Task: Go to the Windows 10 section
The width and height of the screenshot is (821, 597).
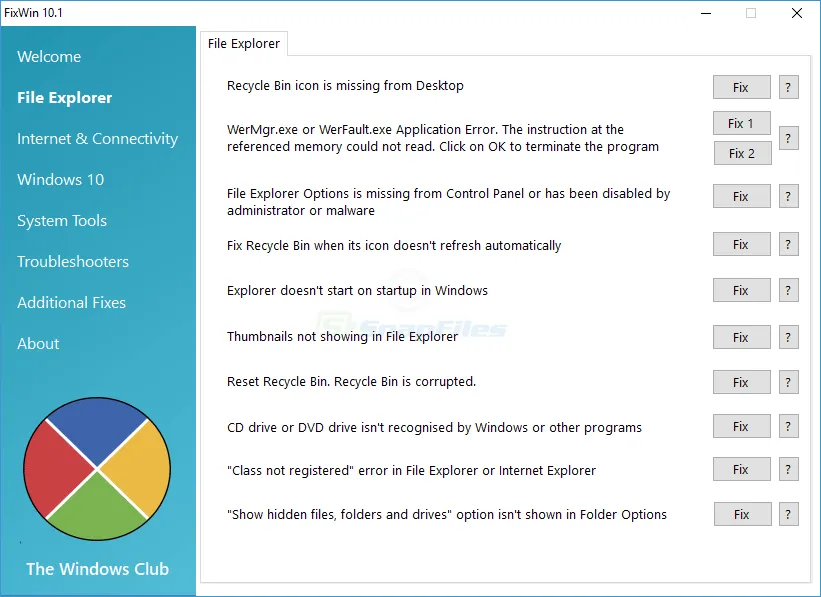Action: pos(60,180)
